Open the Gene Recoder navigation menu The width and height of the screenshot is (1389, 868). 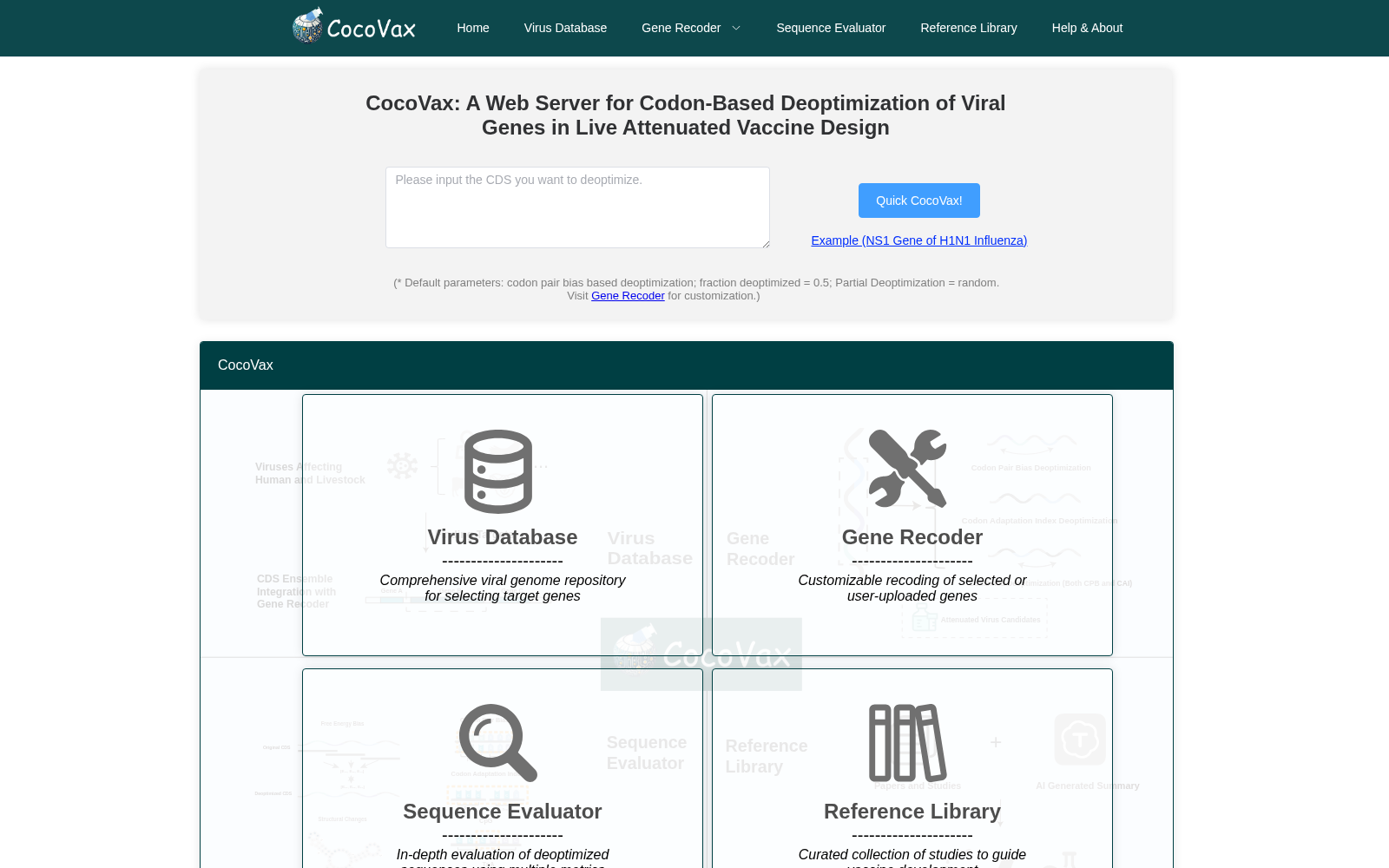click(681, 28)
